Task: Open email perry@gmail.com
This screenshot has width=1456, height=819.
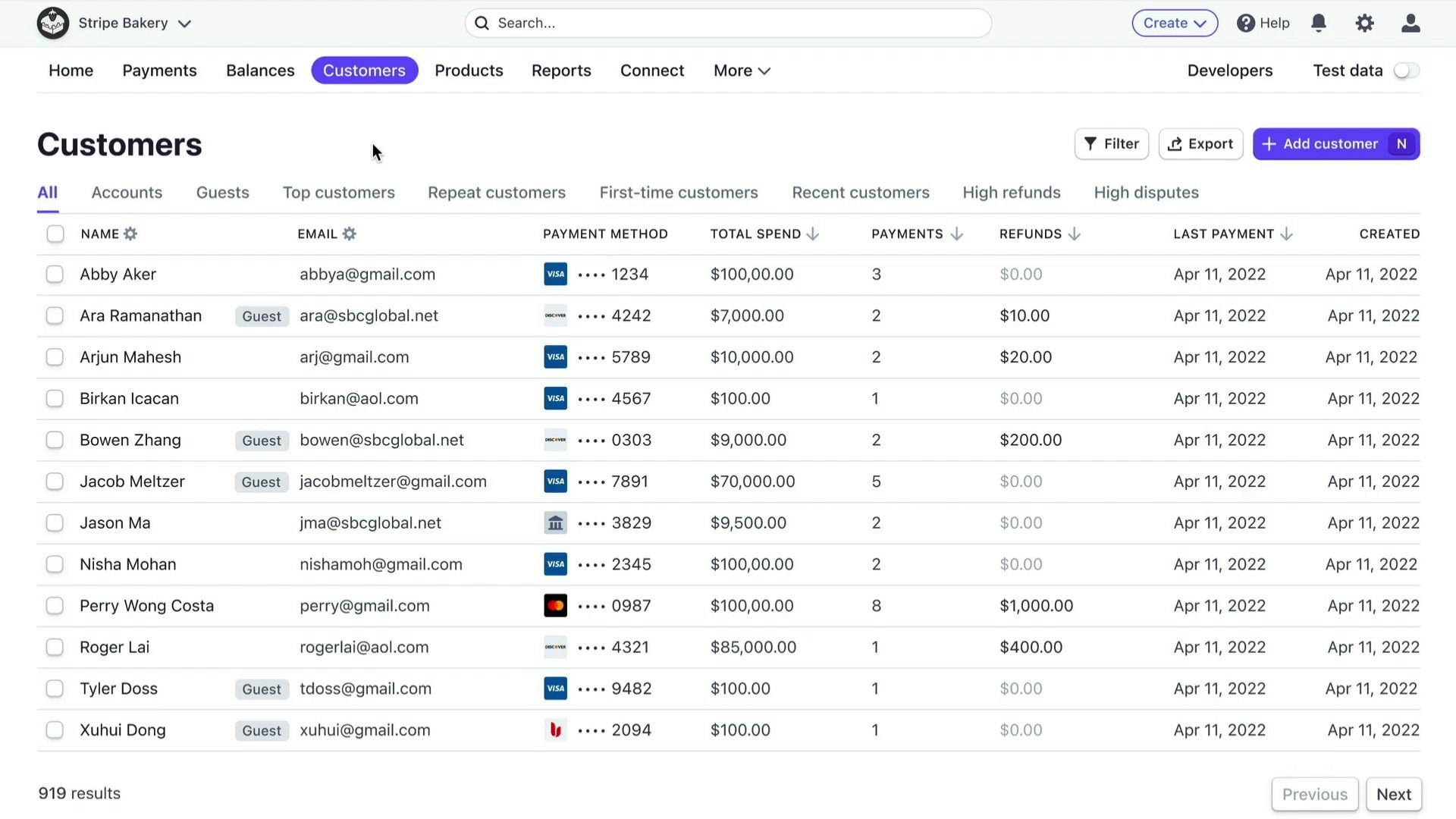Action: coord(365,606)
